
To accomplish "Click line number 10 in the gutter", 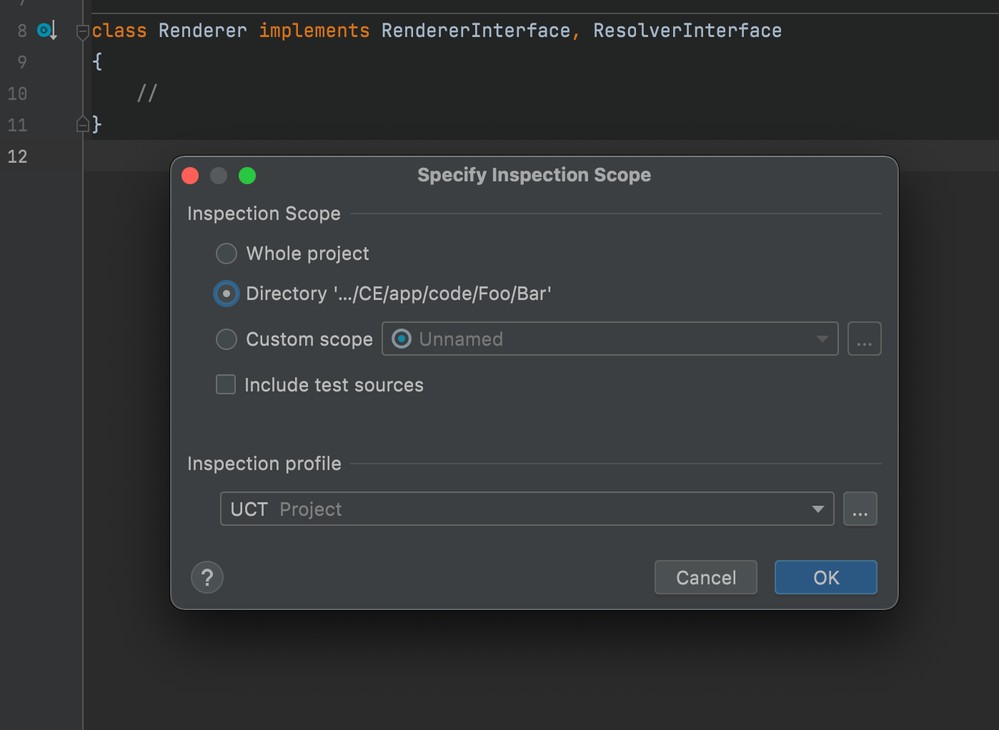I will (x=17, y=93).
